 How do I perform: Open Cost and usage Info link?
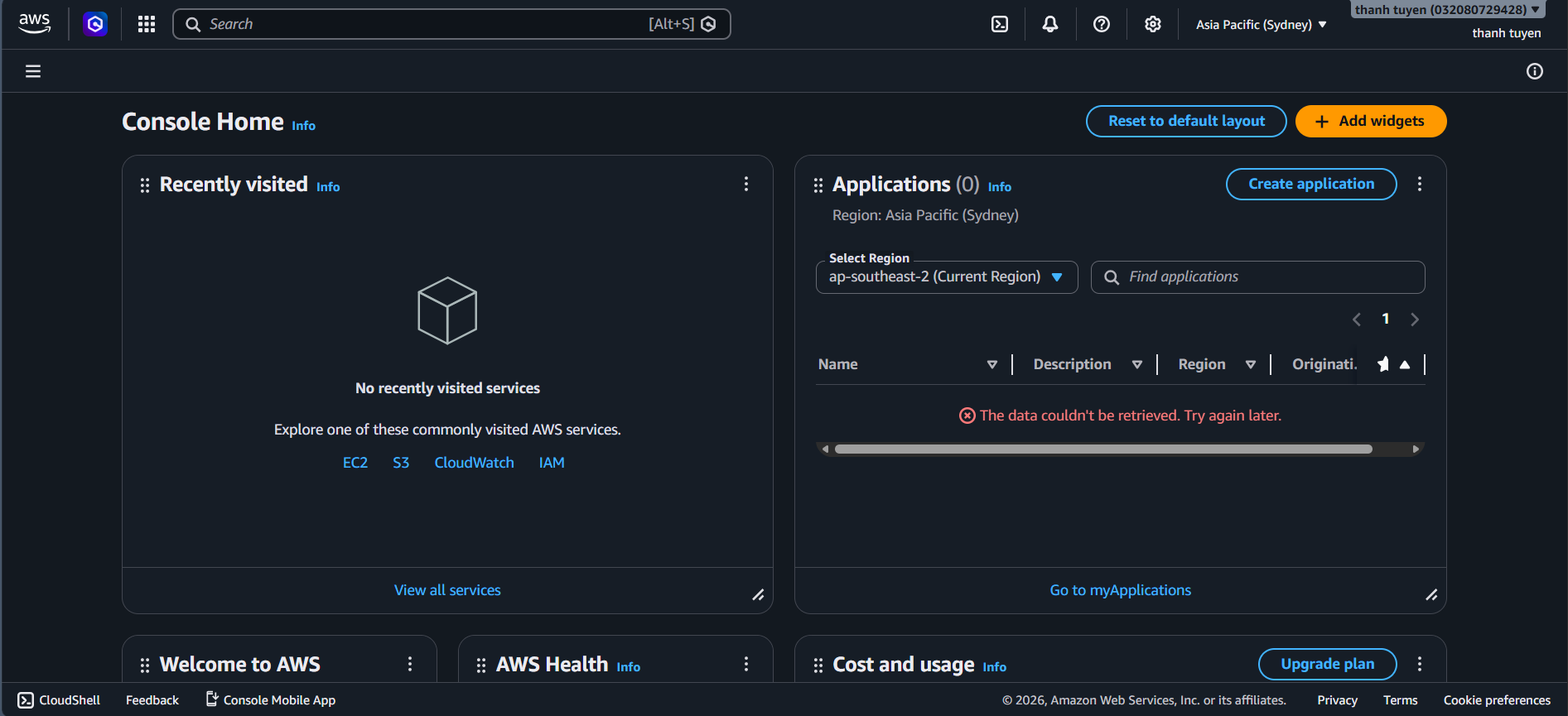[x=995, y=667]
